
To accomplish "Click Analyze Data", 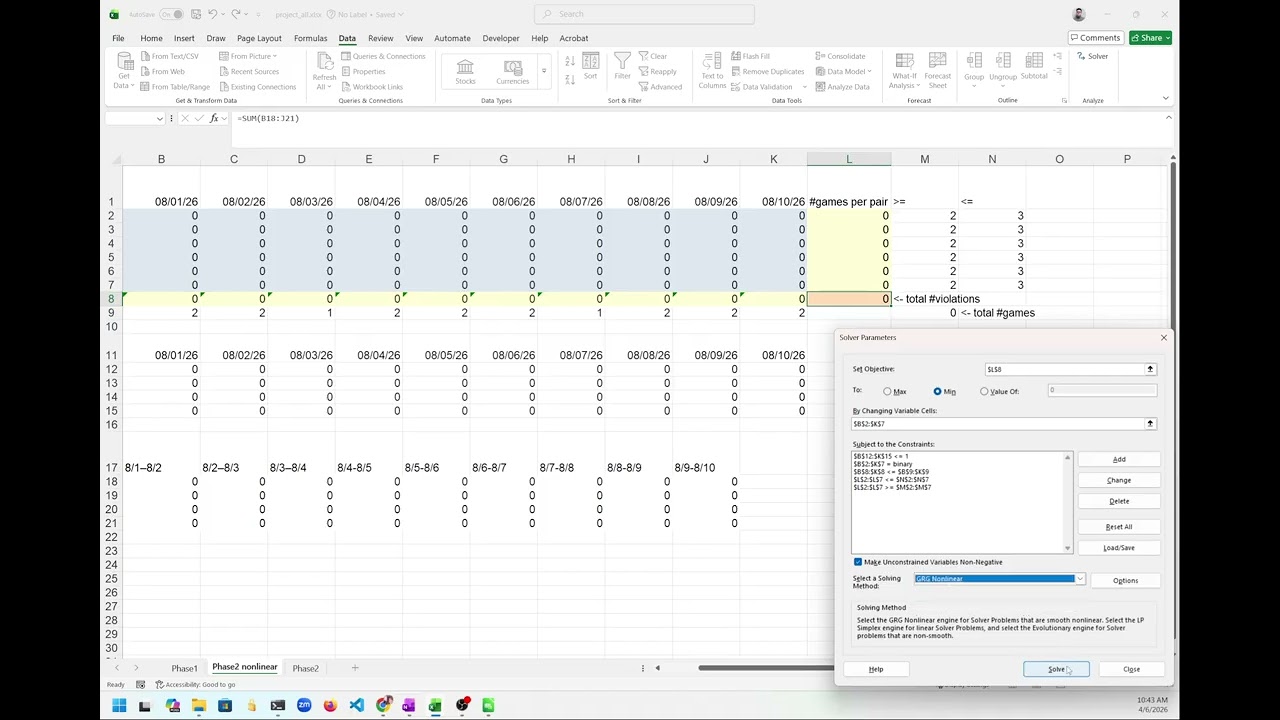I will click(x=842, y=86).
